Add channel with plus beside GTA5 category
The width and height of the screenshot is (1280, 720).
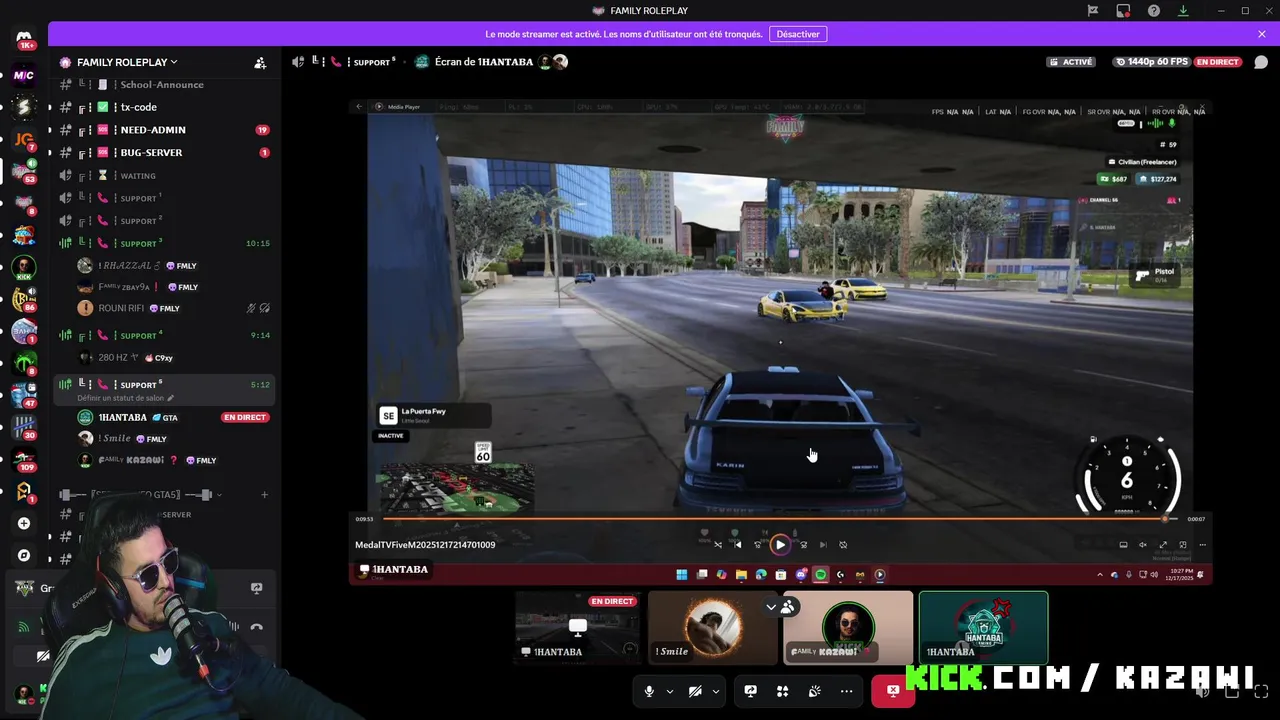tap(264, 495)
